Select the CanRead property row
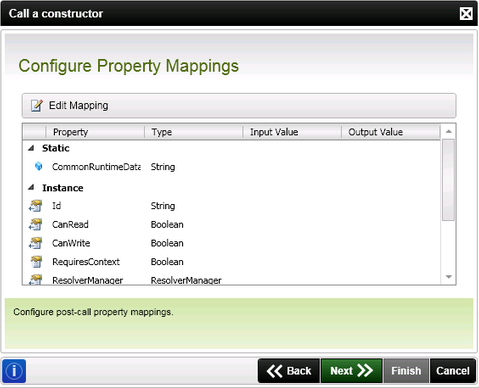The width and height of the screenshot is (479, 388). click(232, 224)
